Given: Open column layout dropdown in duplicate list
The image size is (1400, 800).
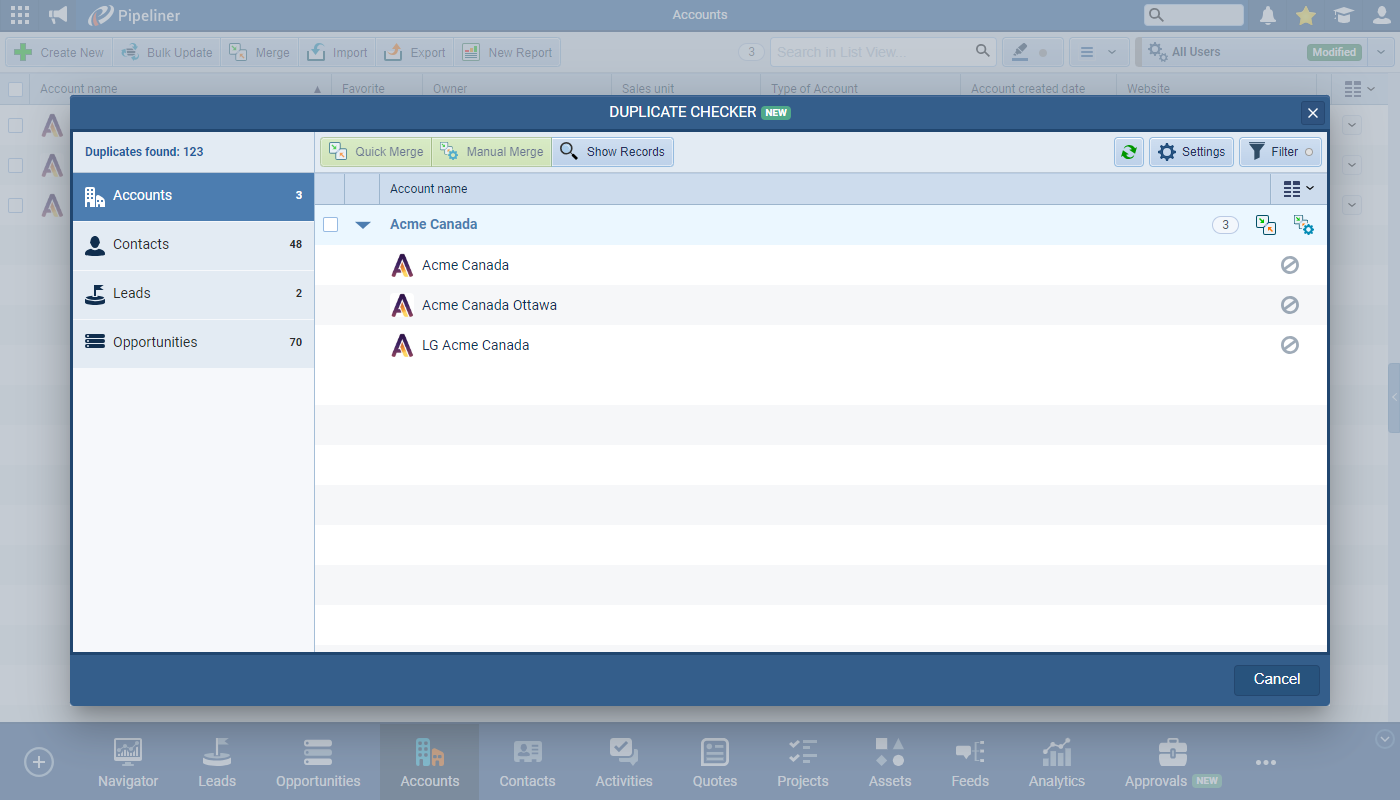Looking at the screenshot, I should click(x=1298, y=189).
